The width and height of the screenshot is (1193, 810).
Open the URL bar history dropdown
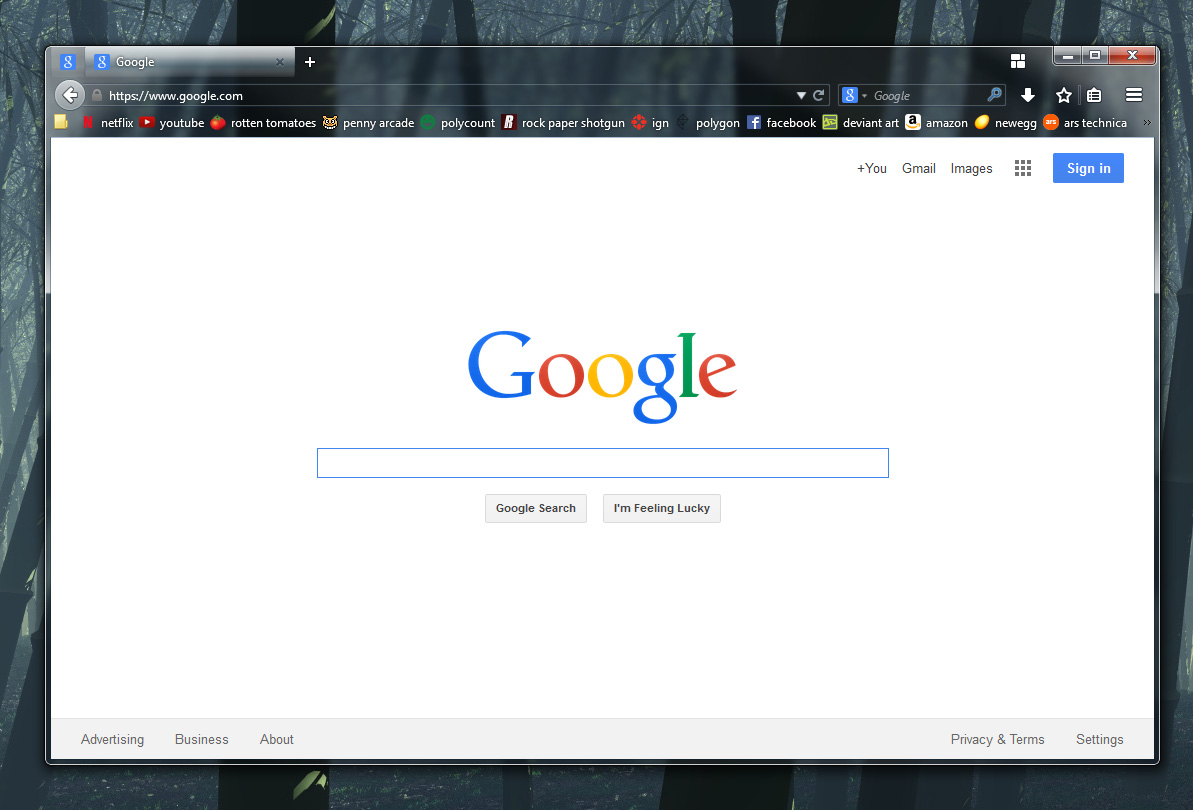pyautogui.click(x=799, y=95)
